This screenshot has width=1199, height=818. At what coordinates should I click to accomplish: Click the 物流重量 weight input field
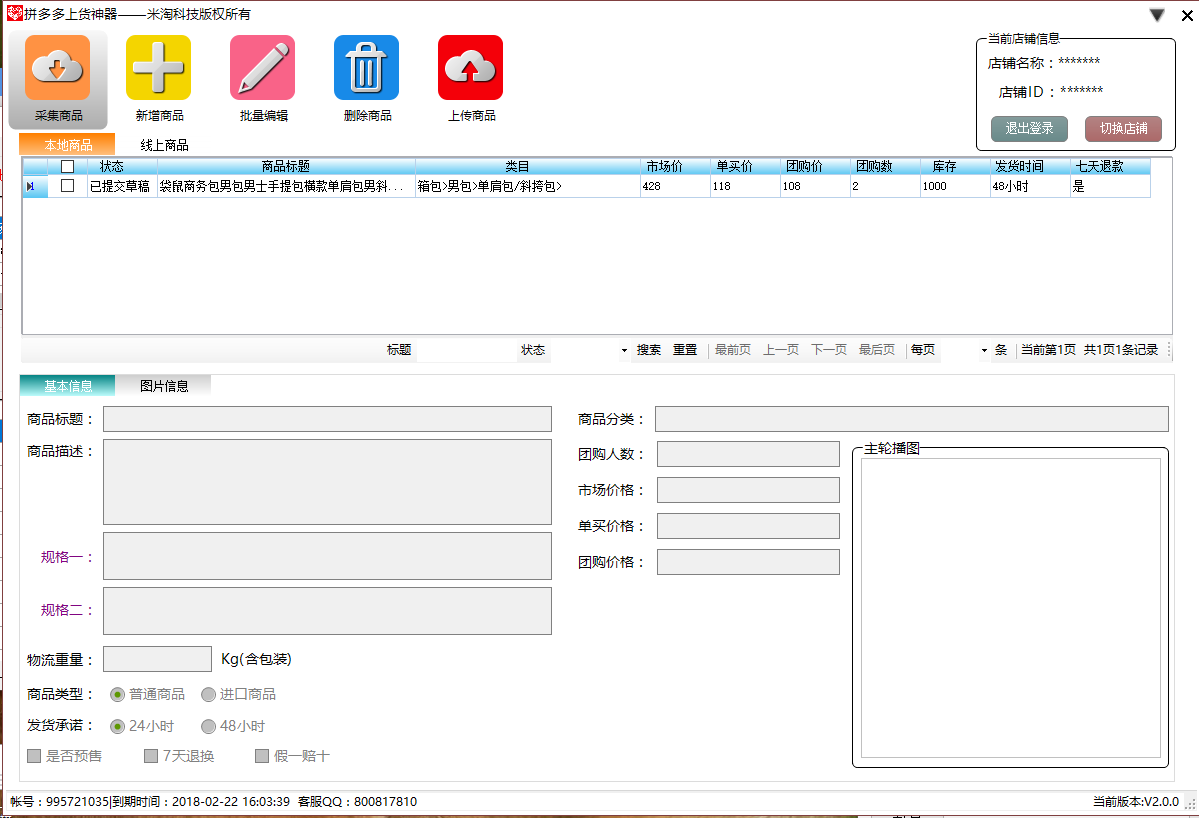[157, 658]
